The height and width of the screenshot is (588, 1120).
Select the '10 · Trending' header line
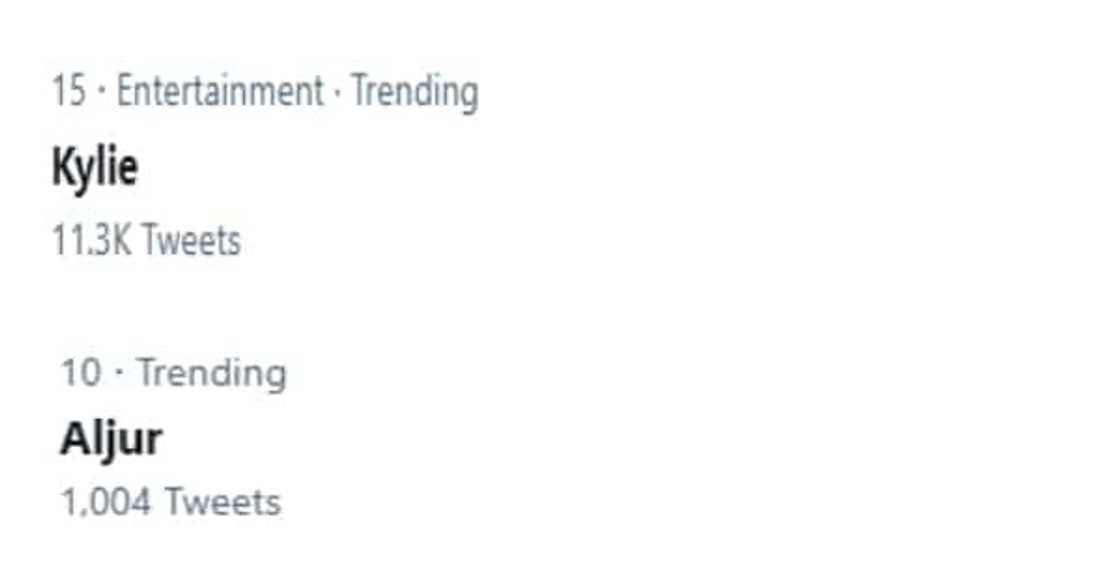point(173,373)
